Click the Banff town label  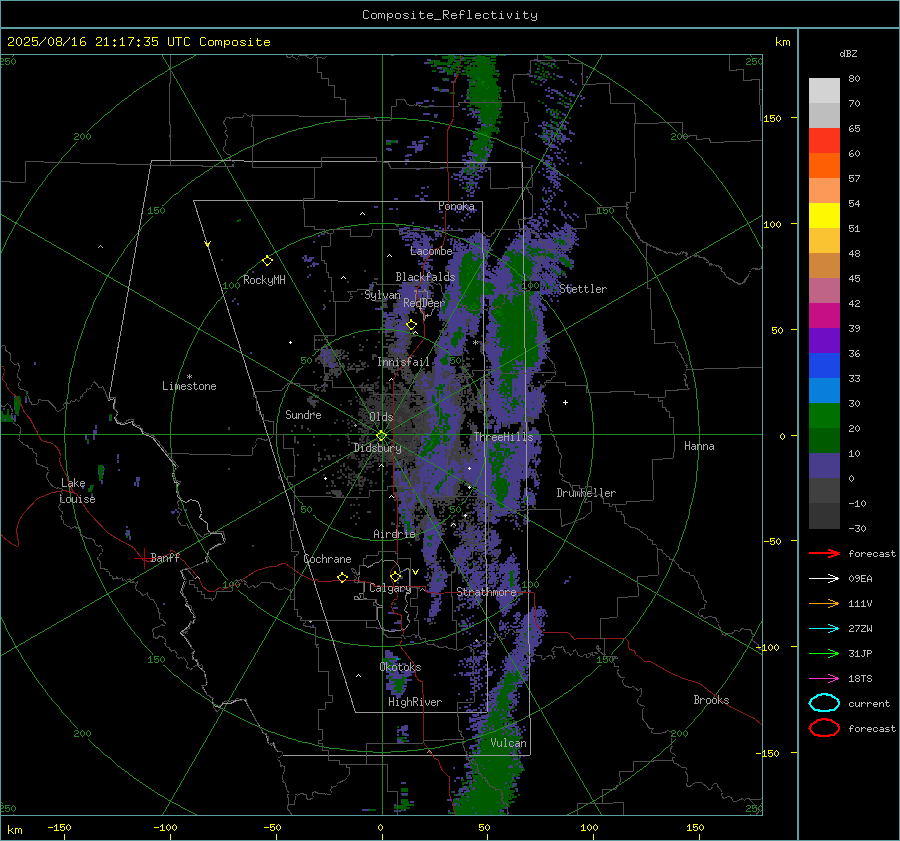pos(165,557)
